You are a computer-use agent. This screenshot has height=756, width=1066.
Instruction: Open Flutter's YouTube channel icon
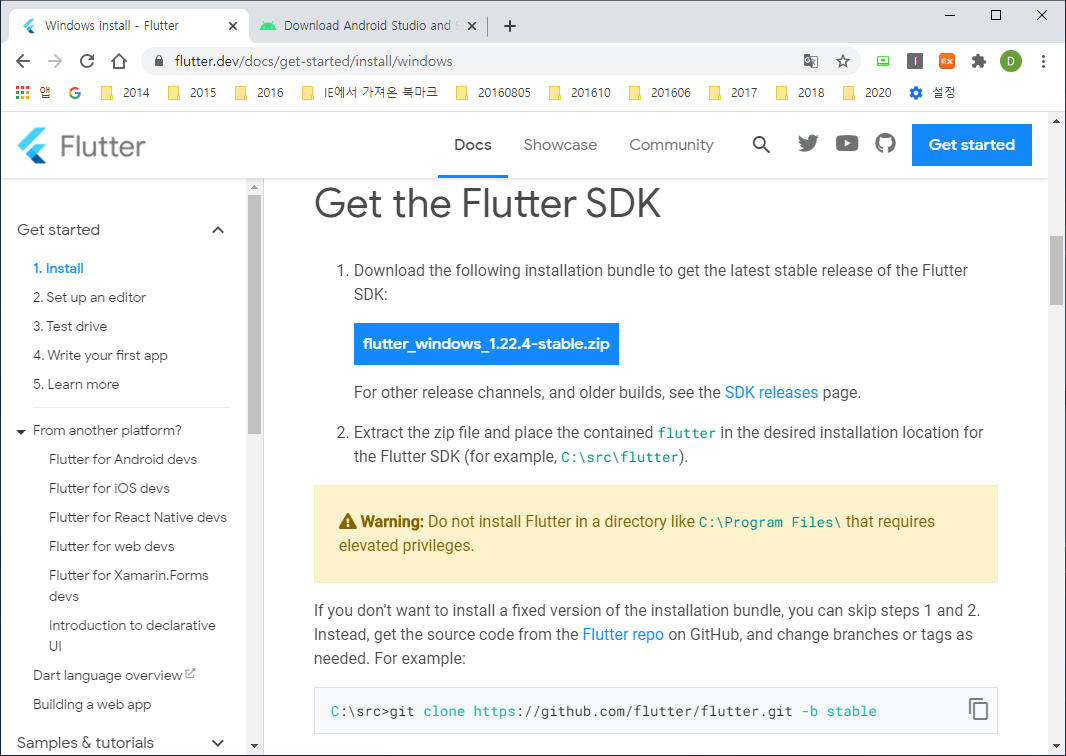click(x=846, y=143)
